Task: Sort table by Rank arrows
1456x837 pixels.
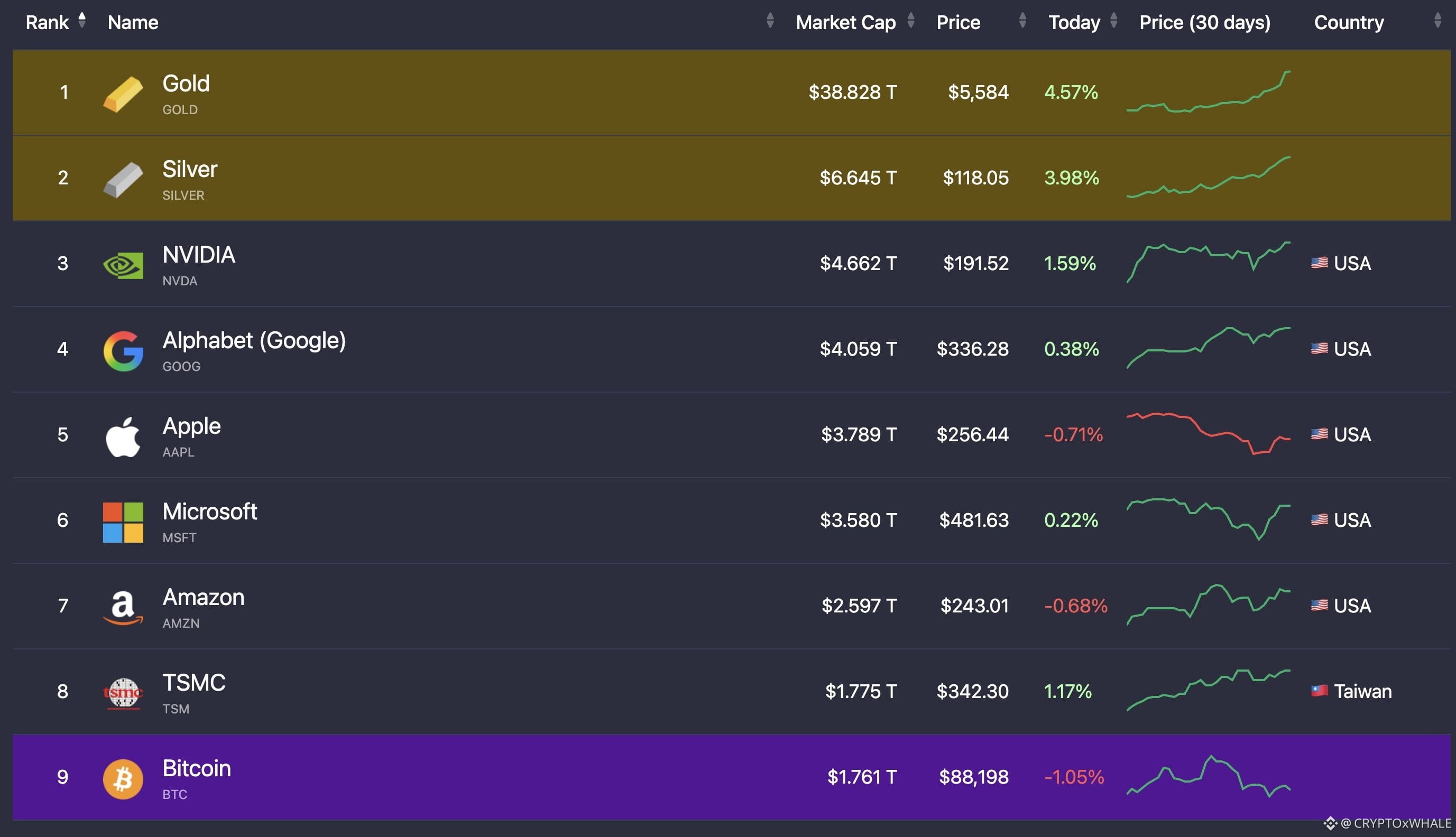Action: tap(82, 21)
